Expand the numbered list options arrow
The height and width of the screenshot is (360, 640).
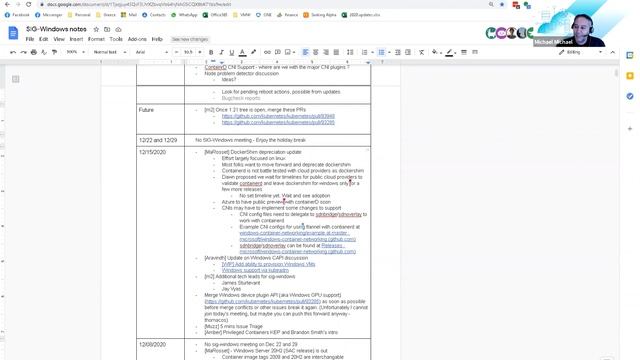pyautogui.click(x=372, y=52)
